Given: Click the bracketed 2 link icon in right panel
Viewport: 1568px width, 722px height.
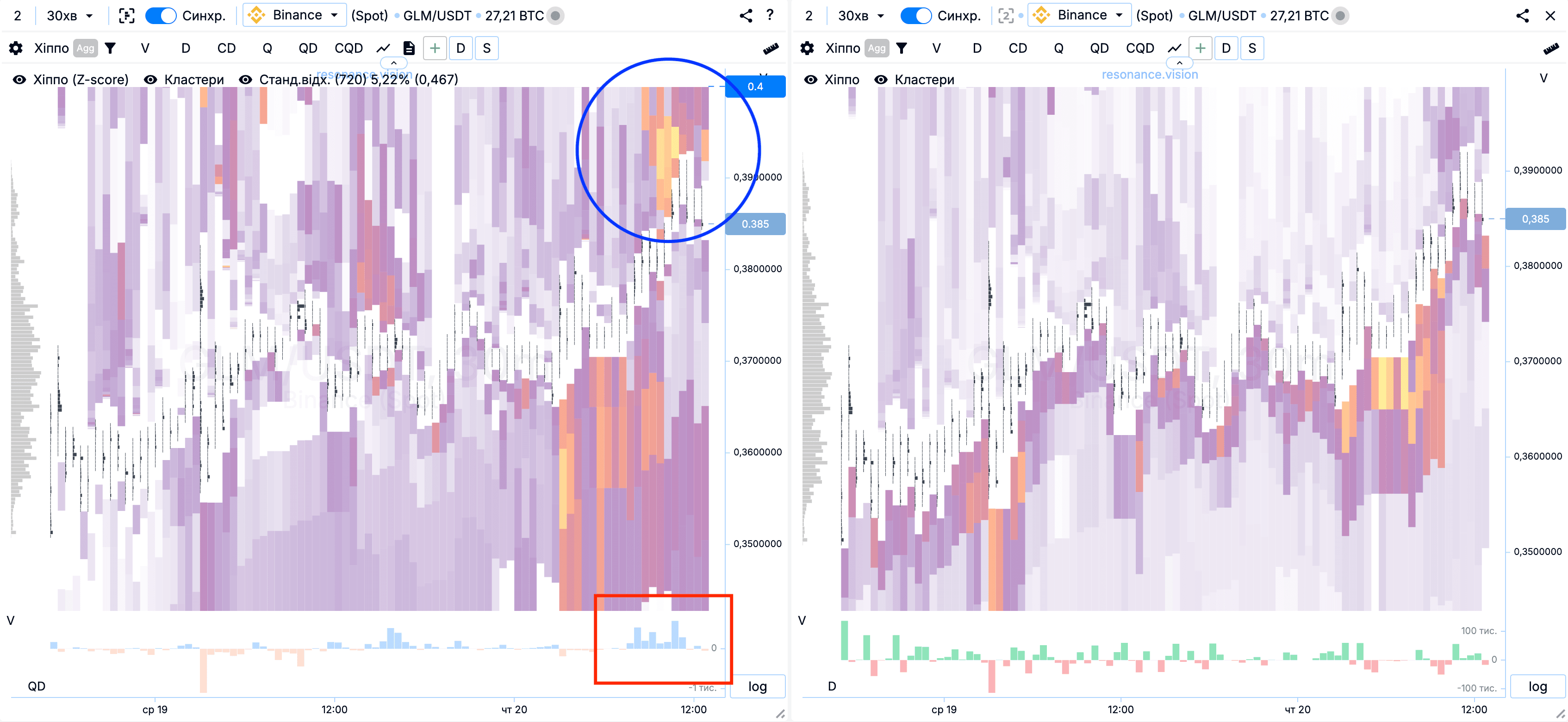Looking at the screenshot, I should [x=1006, y=16].
